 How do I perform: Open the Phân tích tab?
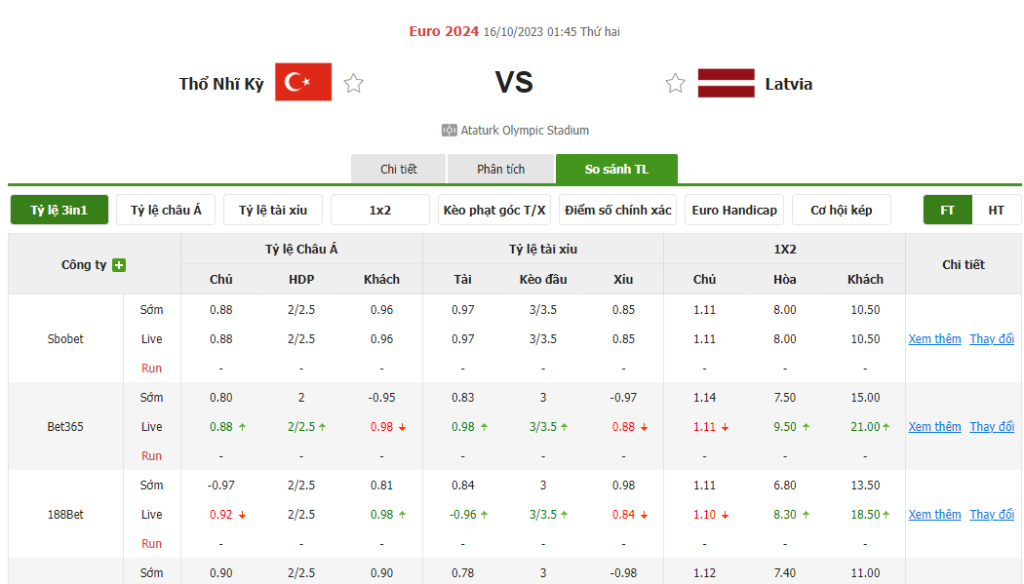pos(501,169)
